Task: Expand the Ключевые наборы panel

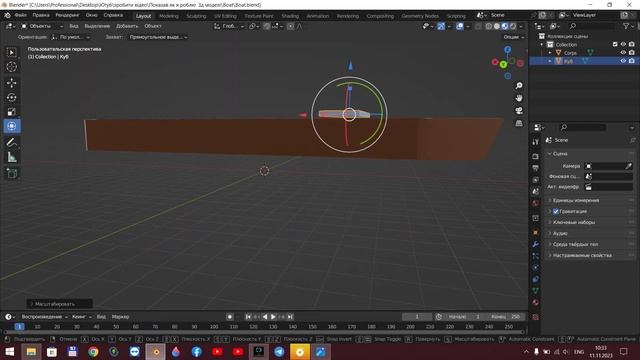Action: coord(573,222)
